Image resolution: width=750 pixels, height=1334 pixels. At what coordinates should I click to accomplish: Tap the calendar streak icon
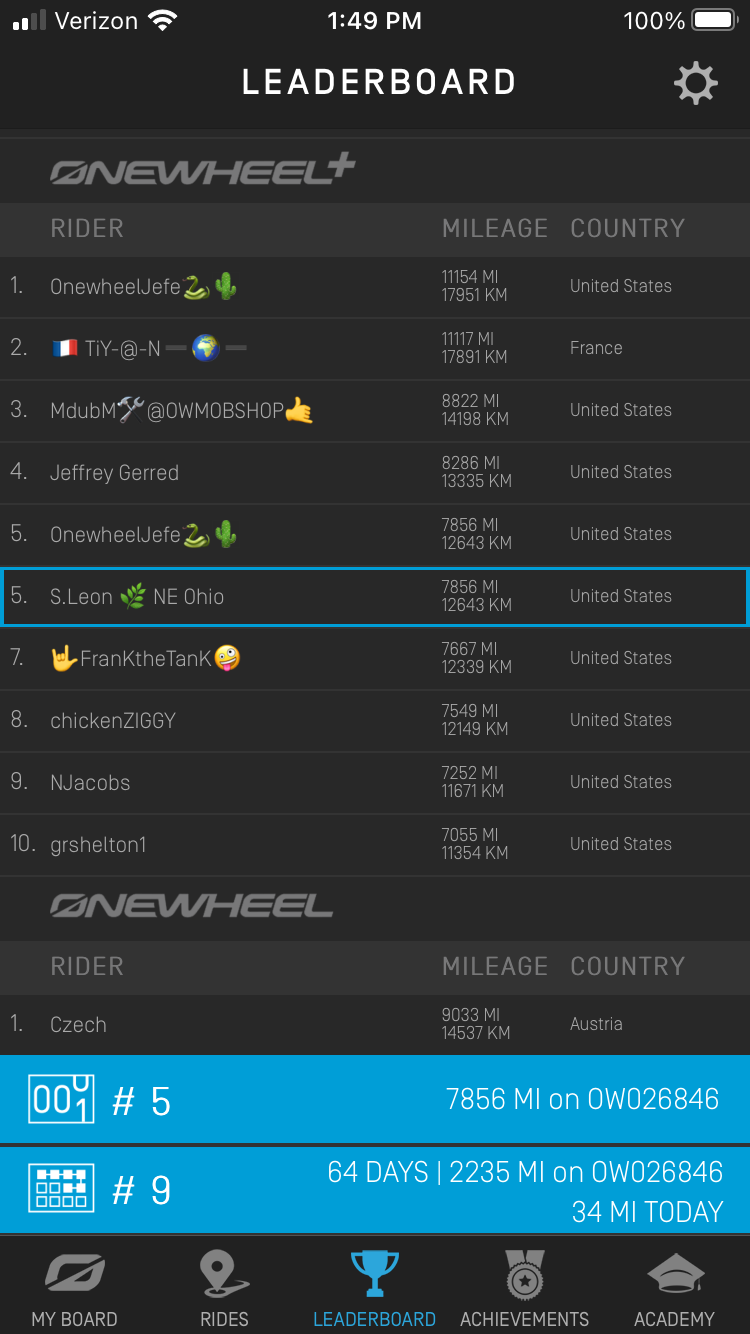[61, 1188]
